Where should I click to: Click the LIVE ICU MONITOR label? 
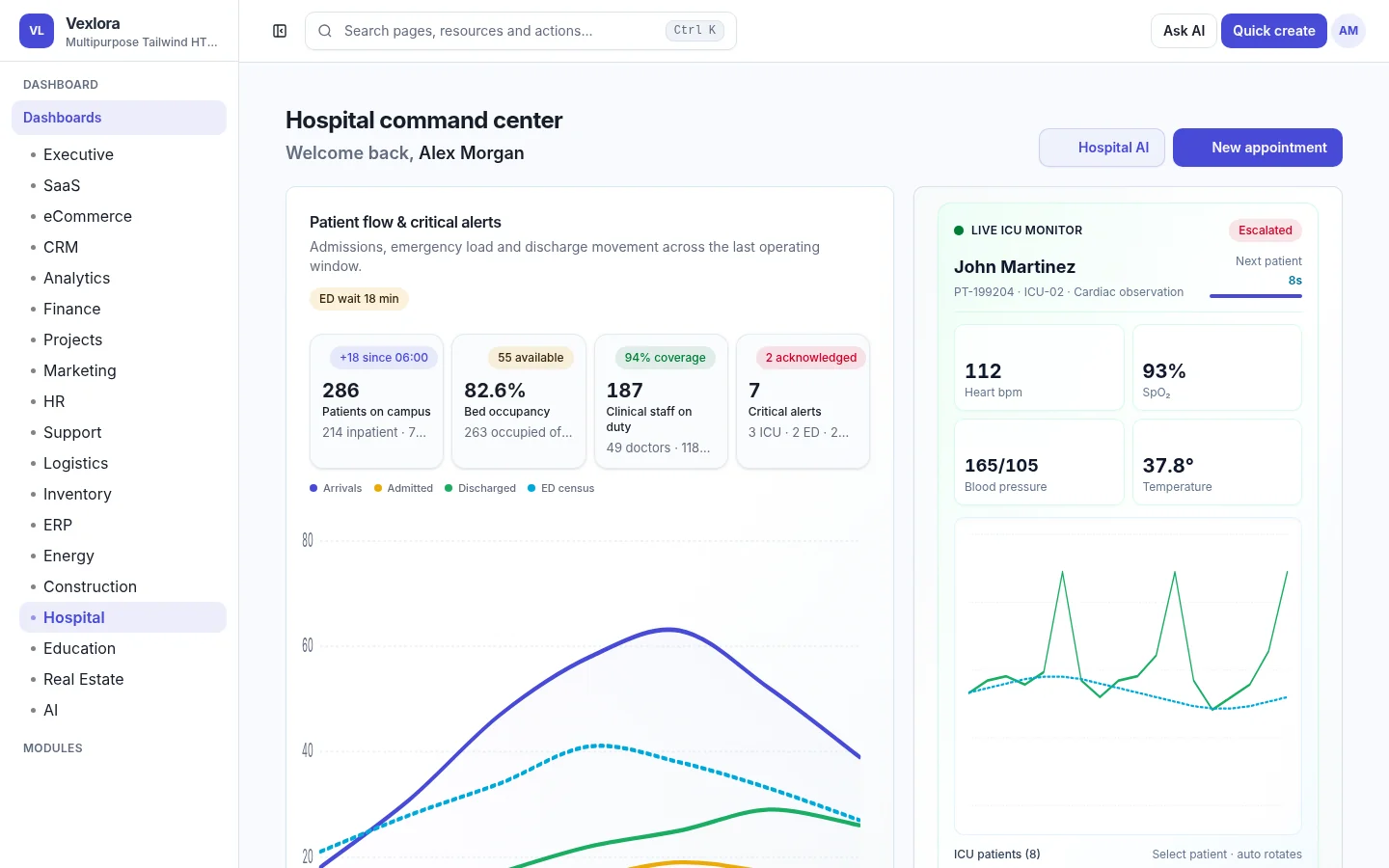(x=1026, y=231)
